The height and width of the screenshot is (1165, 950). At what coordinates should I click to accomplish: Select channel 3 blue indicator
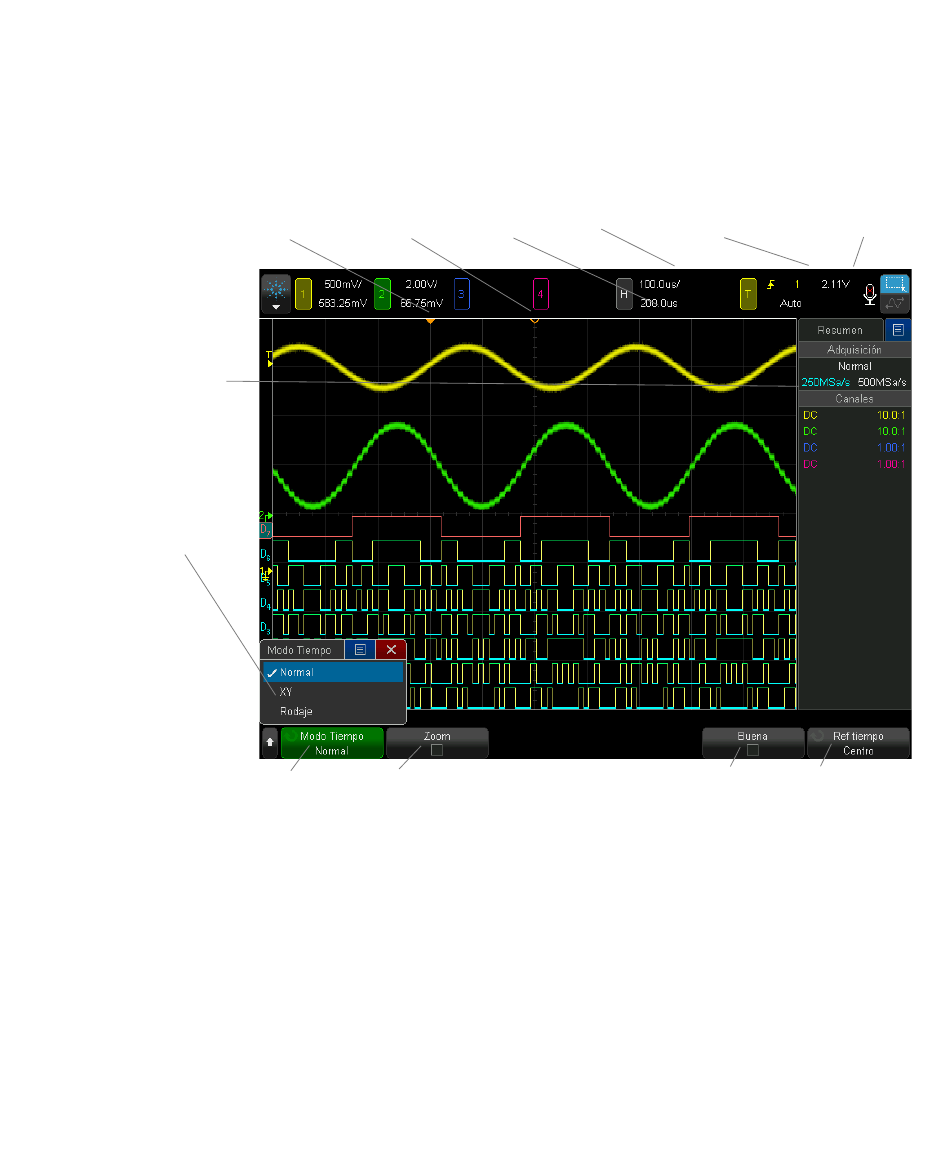pyautogui.click(x=461, y=294)
